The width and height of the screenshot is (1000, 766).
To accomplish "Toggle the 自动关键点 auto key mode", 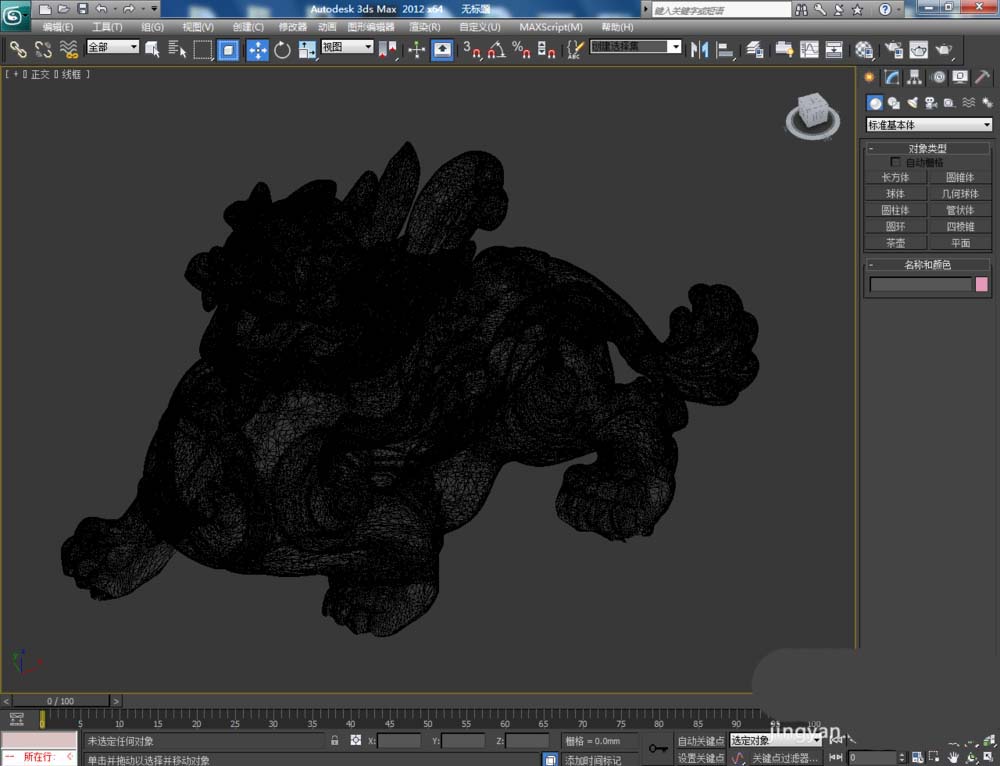I will 700,741.
